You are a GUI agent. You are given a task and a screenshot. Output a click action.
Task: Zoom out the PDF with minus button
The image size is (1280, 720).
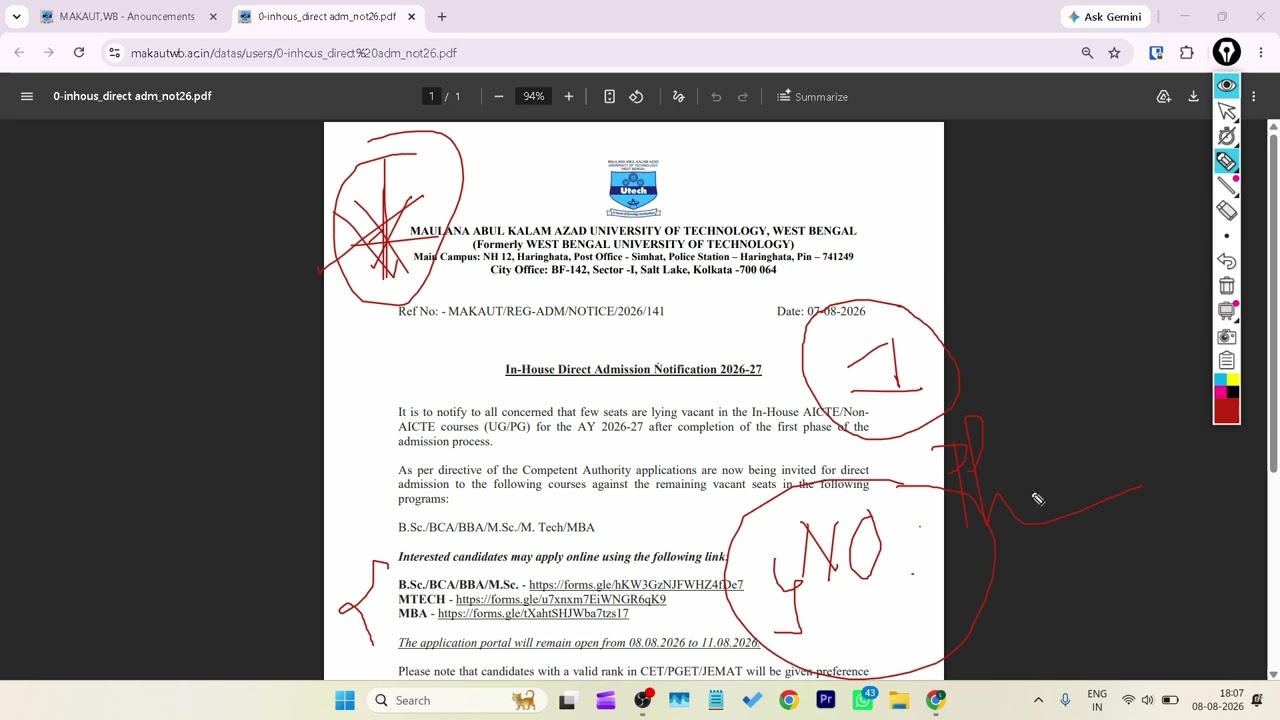coord(498,96)
